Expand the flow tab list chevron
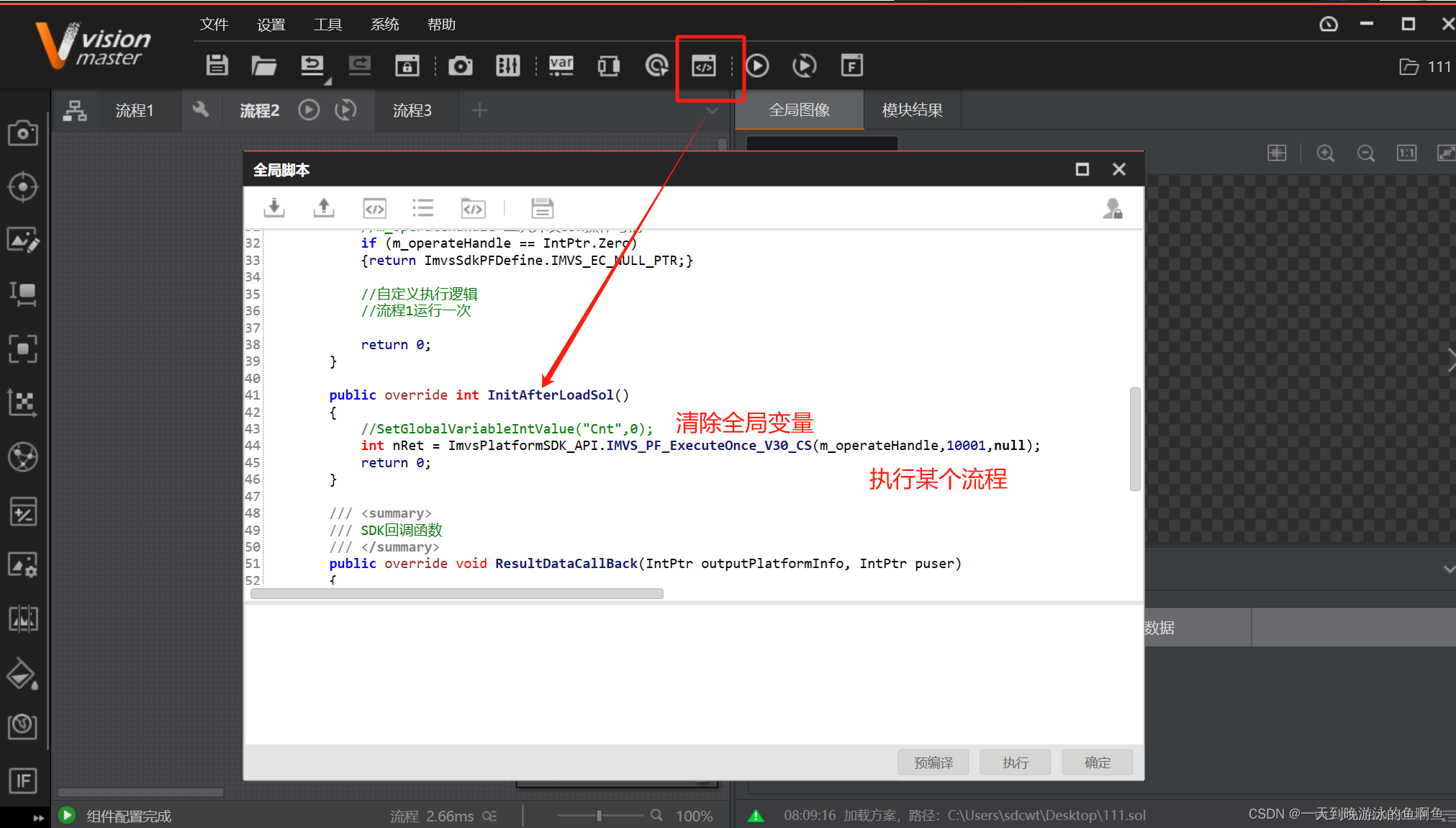Image resolution: width=1456 pixels, height=828 pixels. [x=712, y=111]
